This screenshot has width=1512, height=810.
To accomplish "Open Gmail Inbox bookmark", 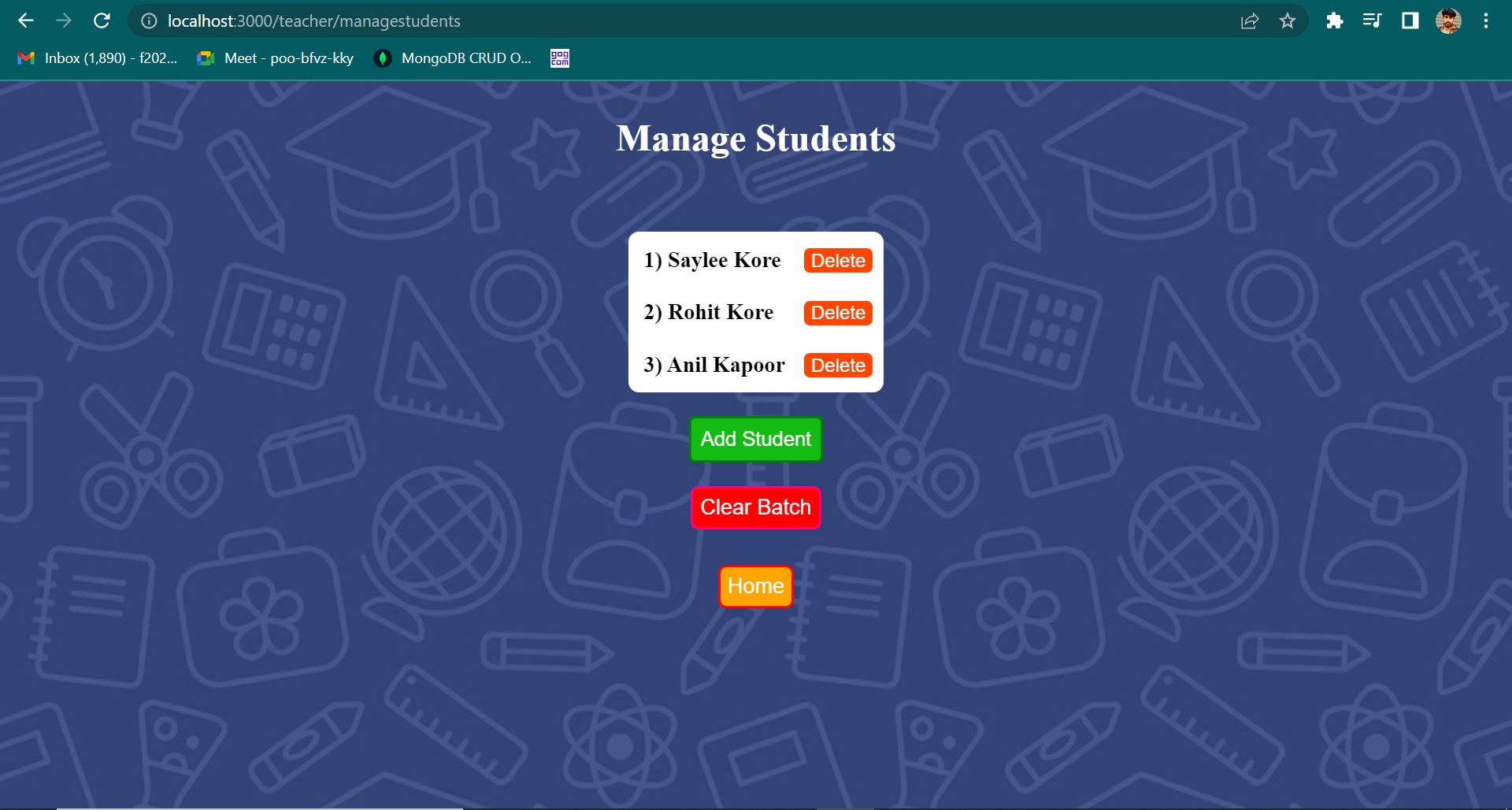I will (x=98, y=58).
